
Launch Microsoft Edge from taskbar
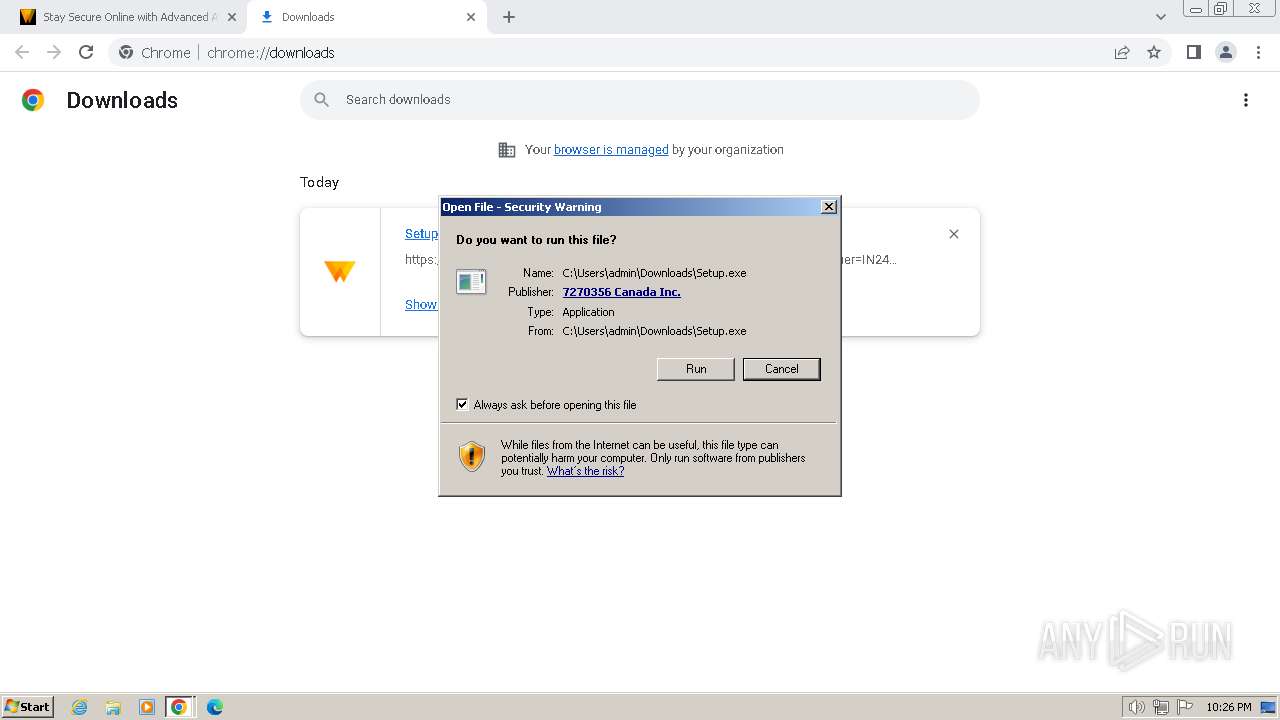point(214,707)
